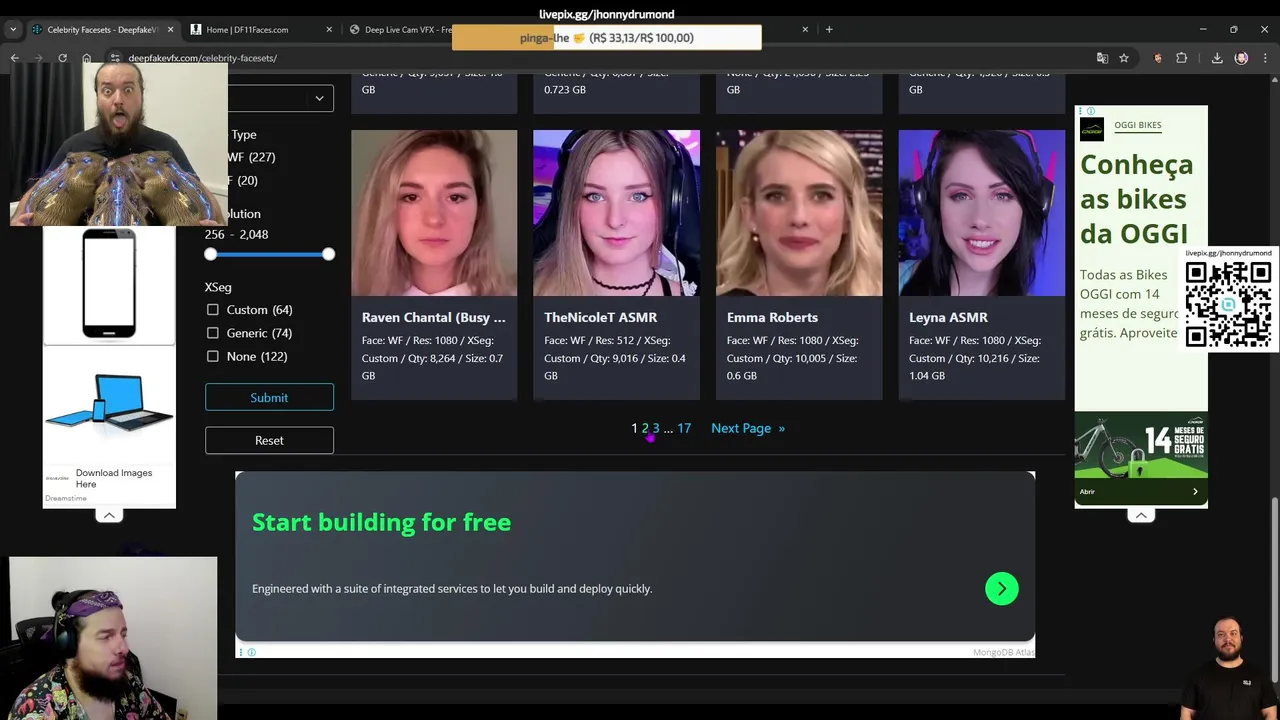Click the Abrir label on OGGI ad

pyautogui.click(x=1087, y=491)
